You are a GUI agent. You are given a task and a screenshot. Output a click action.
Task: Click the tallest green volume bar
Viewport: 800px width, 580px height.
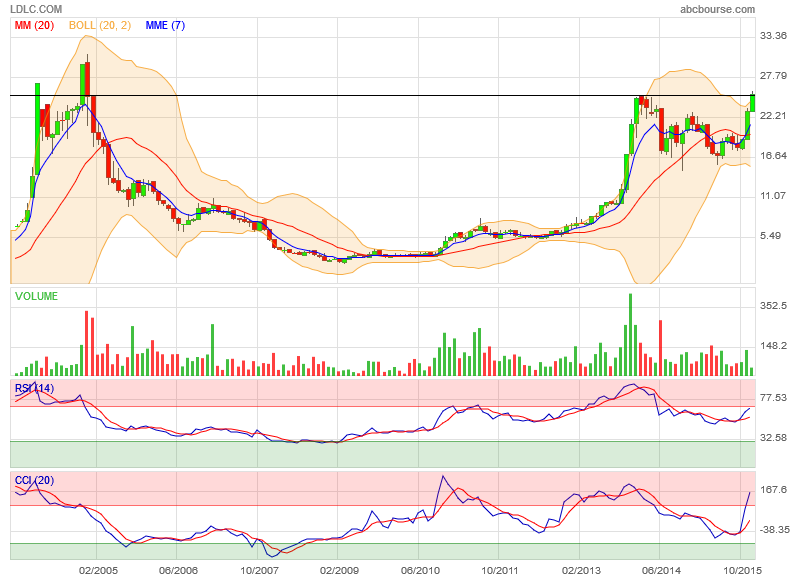click(631, 335)
